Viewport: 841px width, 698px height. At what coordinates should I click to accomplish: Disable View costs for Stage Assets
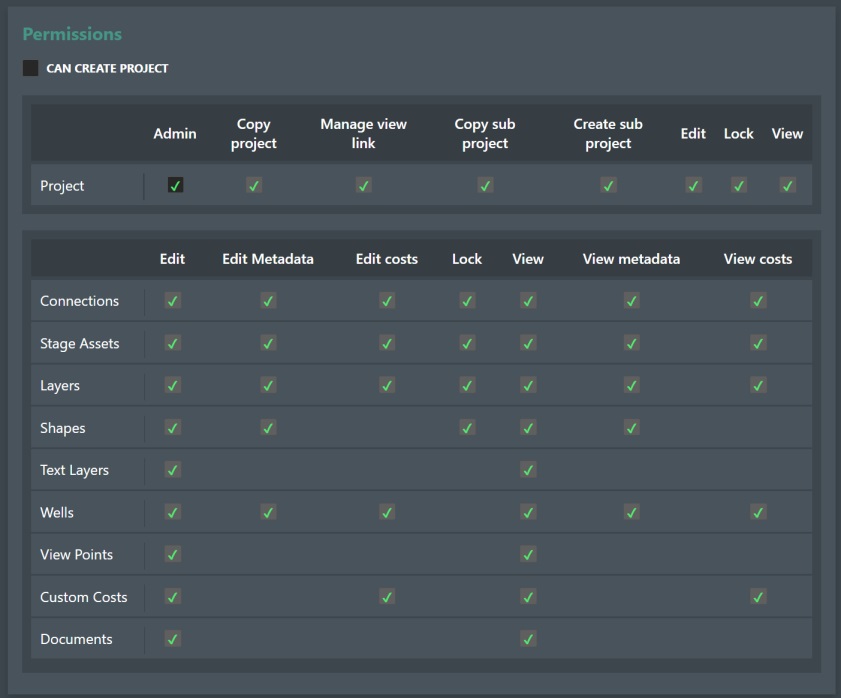click(x=758, y=343)
